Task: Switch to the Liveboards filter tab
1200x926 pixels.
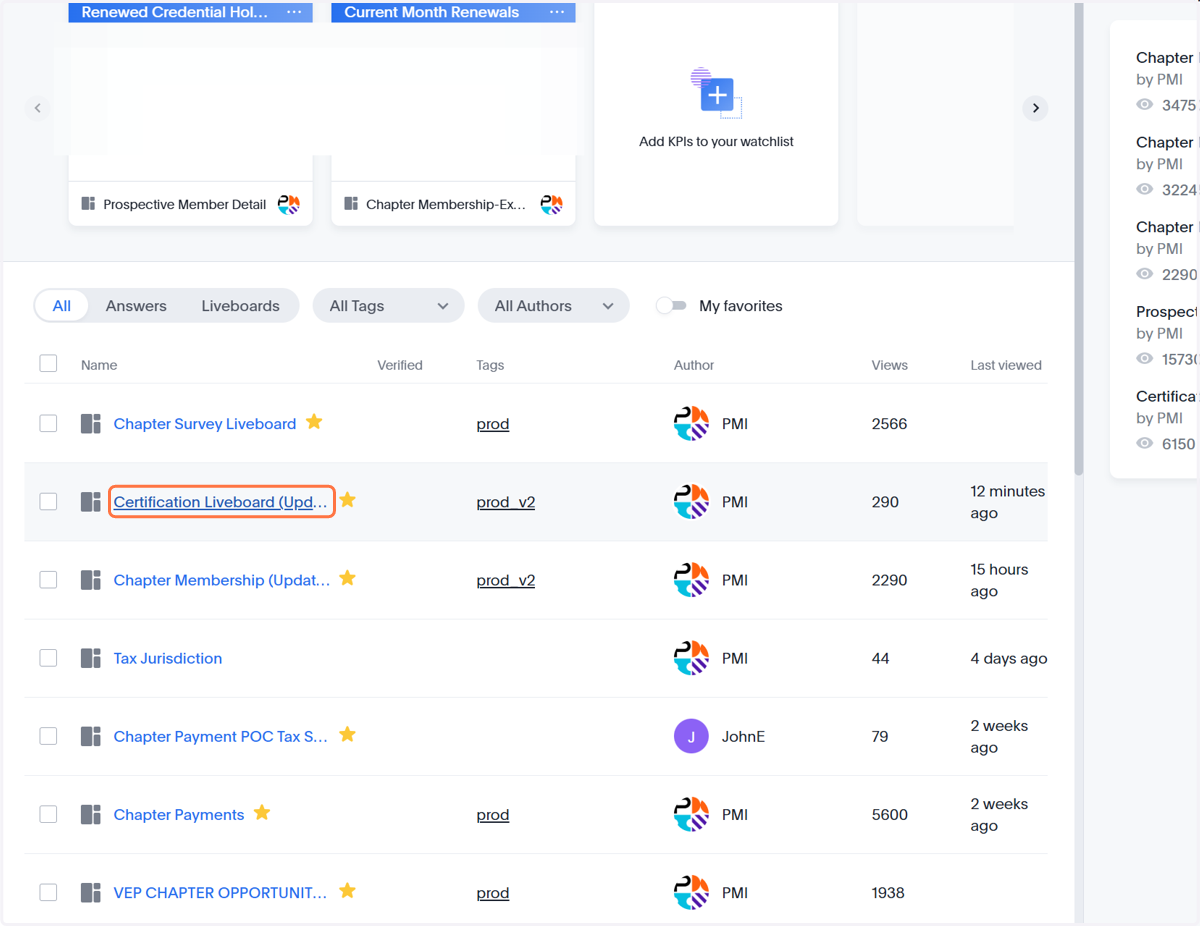Action: point(241,306)
